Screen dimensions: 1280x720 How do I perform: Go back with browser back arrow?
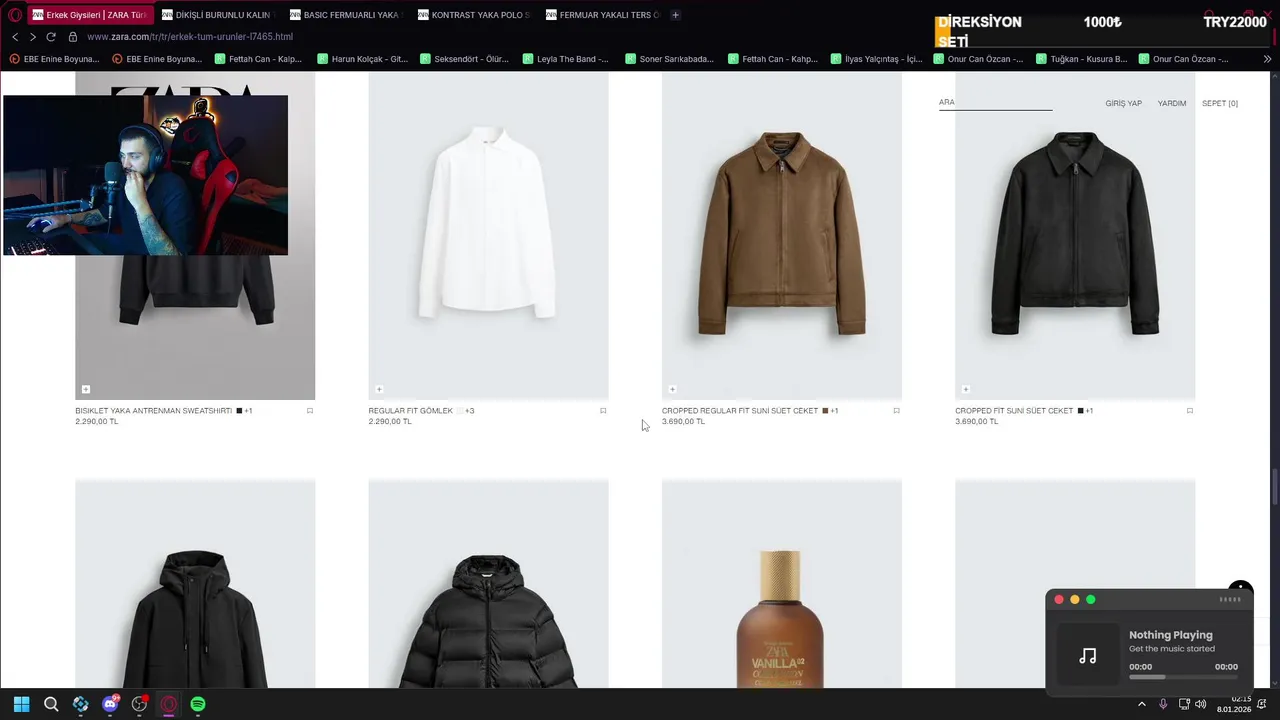(15, 37)
